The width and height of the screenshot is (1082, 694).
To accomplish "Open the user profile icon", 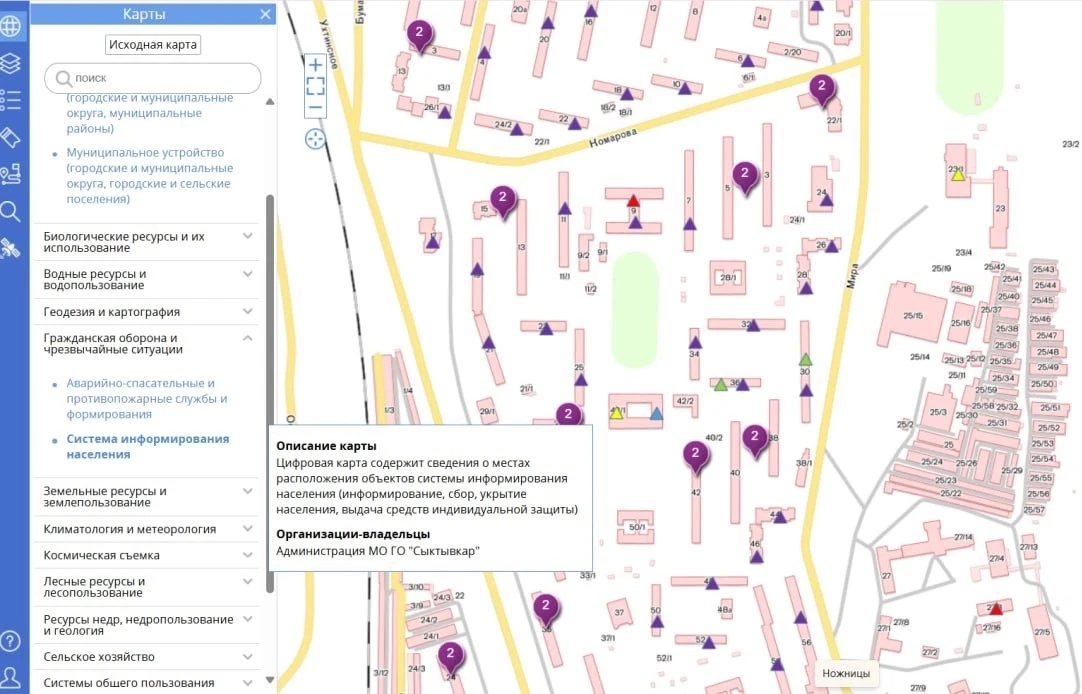I will (x=10, y=677).
